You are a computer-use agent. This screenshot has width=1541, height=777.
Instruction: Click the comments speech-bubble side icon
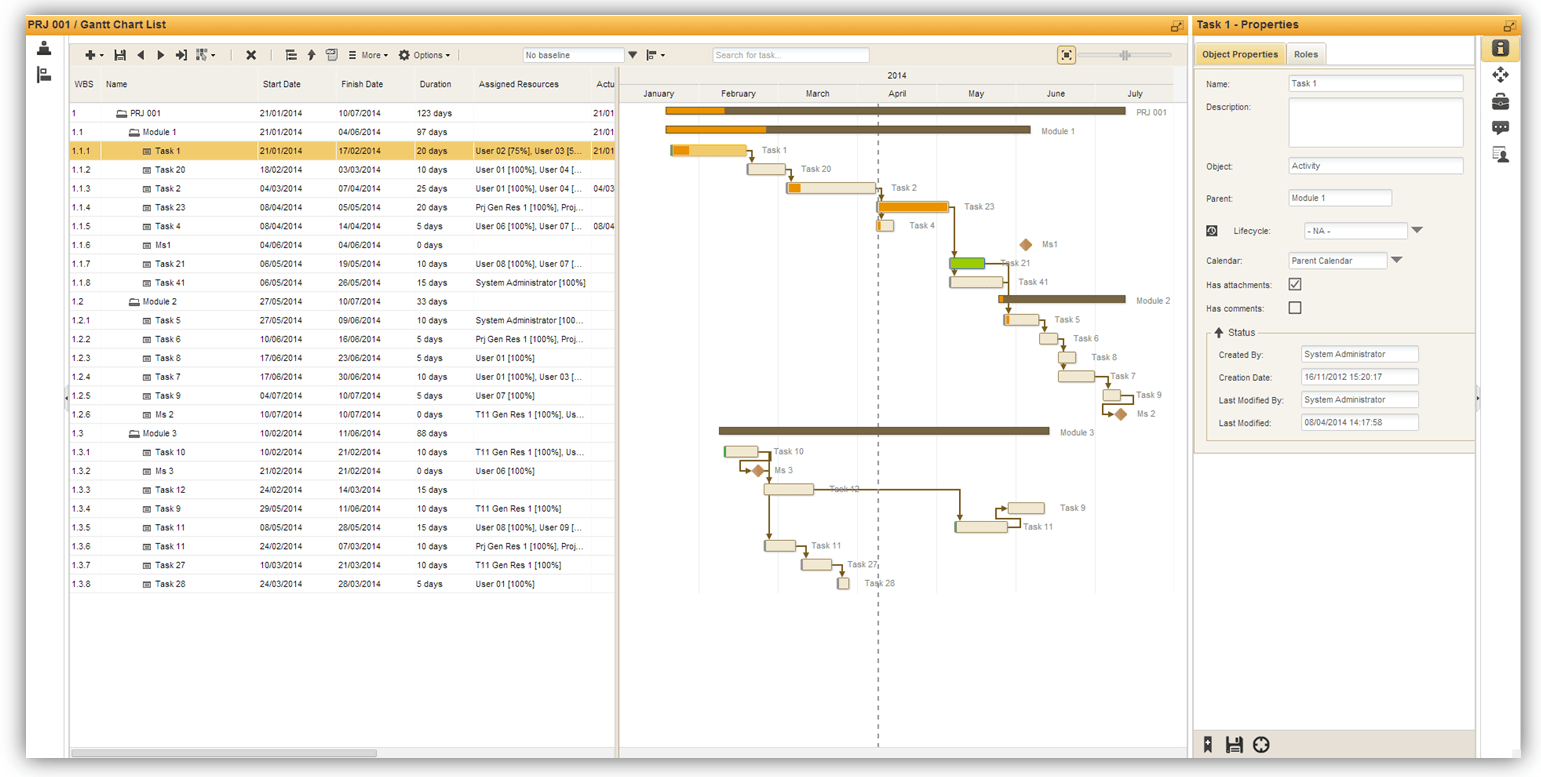pos(1500,128)
